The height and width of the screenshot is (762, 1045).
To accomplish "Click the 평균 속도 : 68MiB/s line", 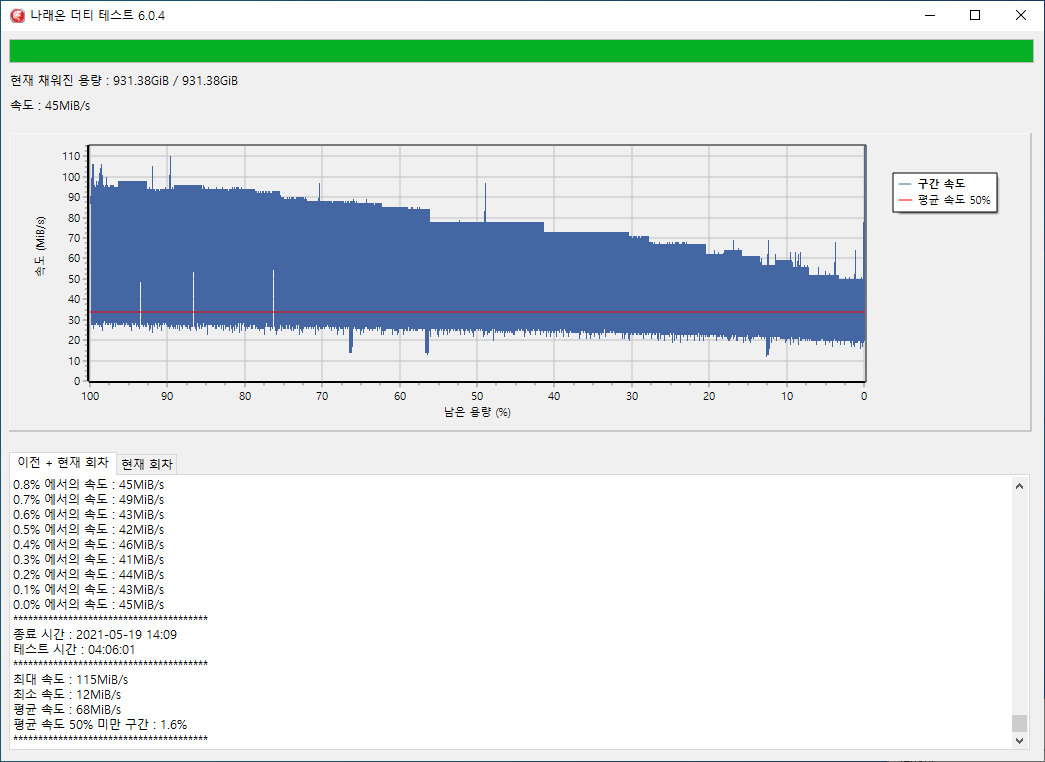I will click(67, 709).
